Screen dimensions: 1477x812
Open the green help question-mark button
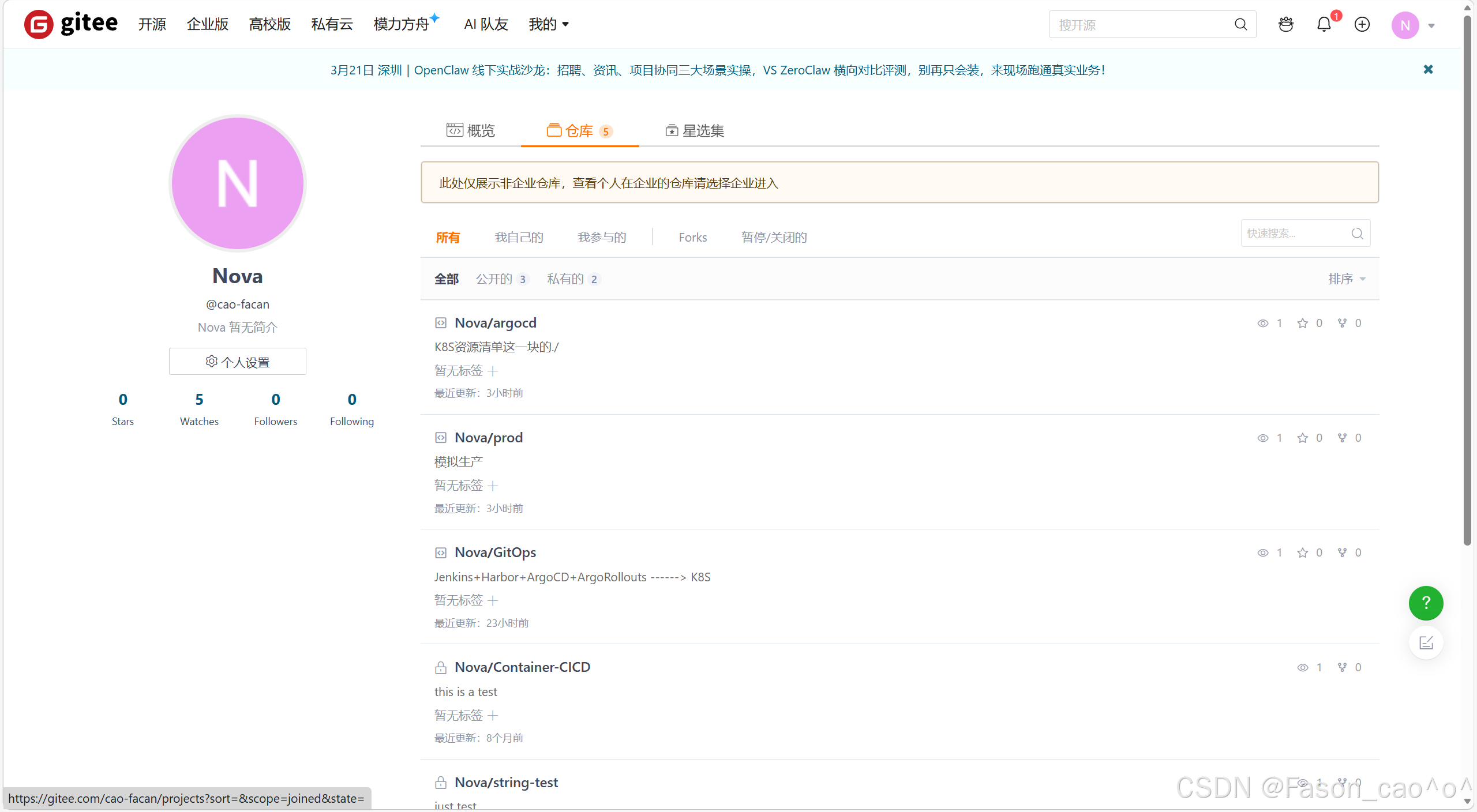point(1426,603)
